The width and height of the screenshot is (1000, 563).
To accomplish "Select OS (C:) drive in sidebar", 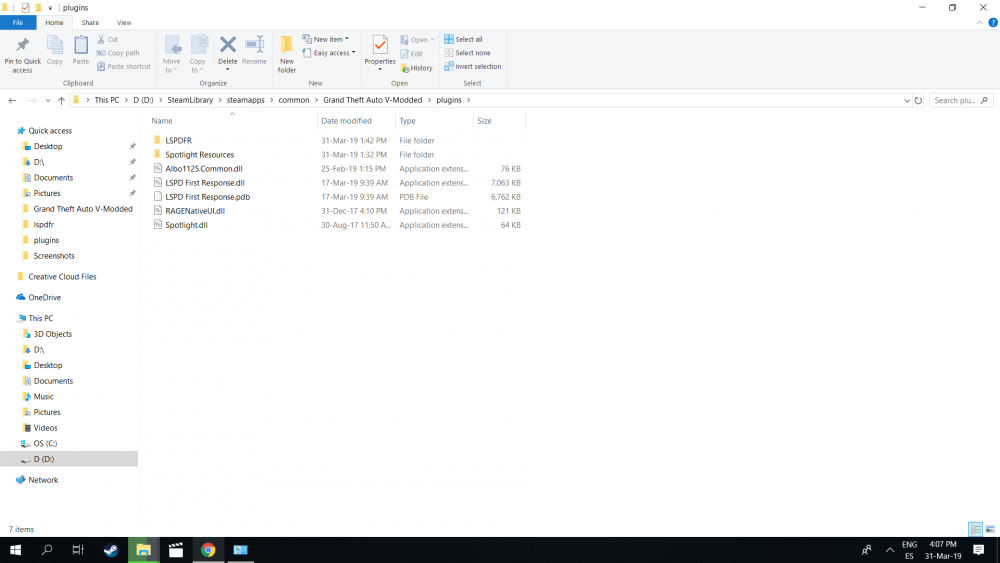I will pos(45,443).
